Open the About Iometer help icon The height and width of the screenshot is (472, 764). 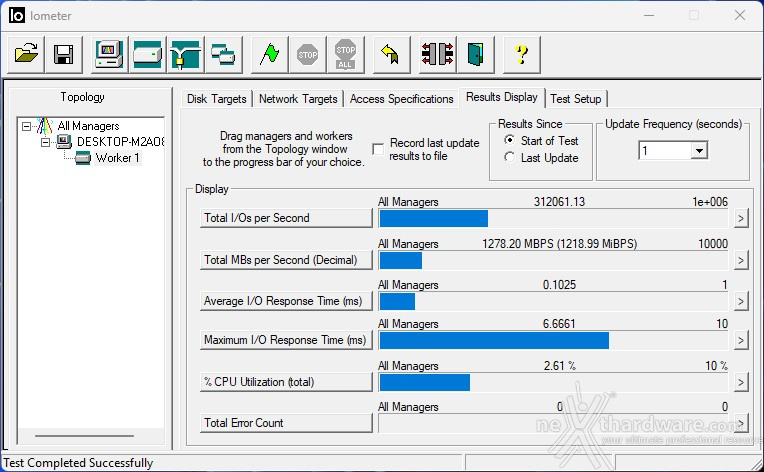[521, 54]
